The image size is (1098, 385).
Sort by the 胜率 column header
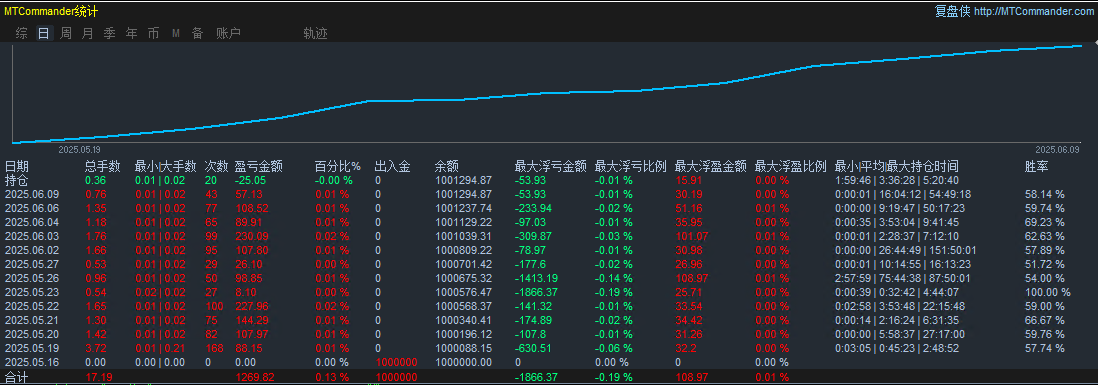(x=1037, y=167)
